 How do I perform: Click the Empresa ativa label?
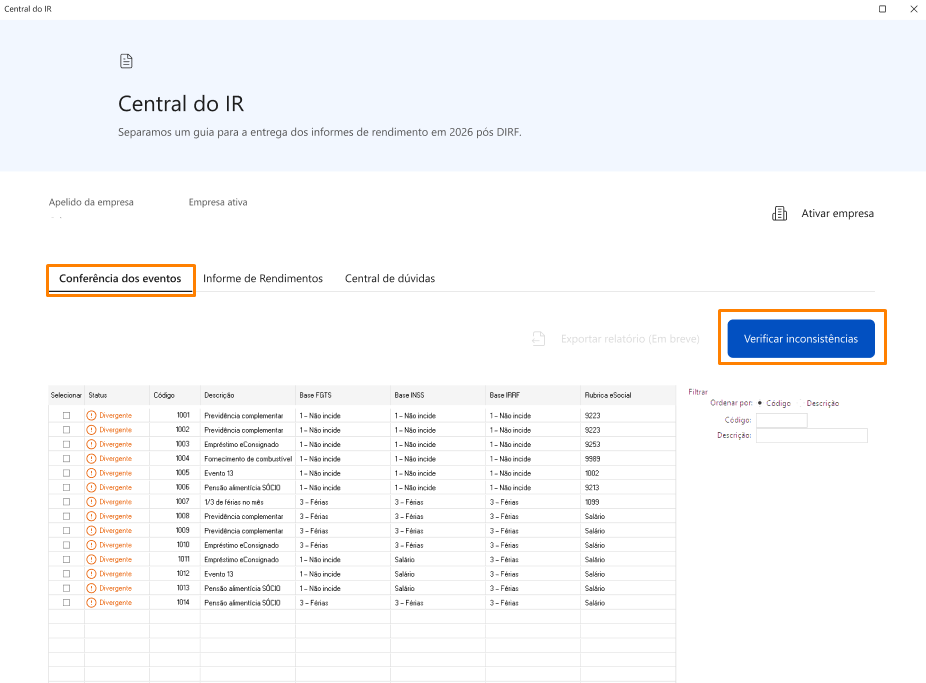click(x=218, y=202)
